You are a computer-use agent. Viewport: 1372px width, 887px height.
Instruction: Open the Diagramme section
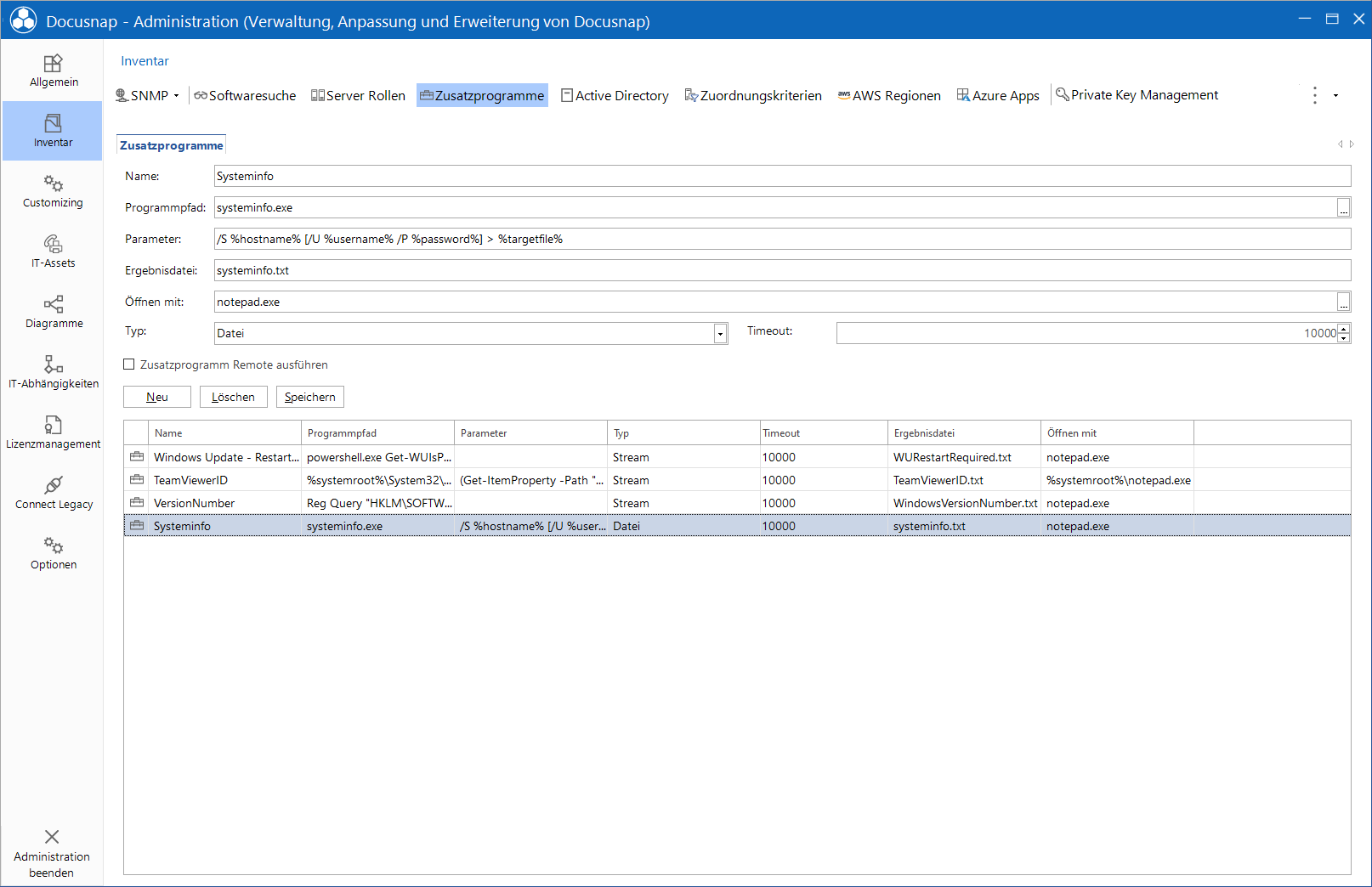(53, 312)
